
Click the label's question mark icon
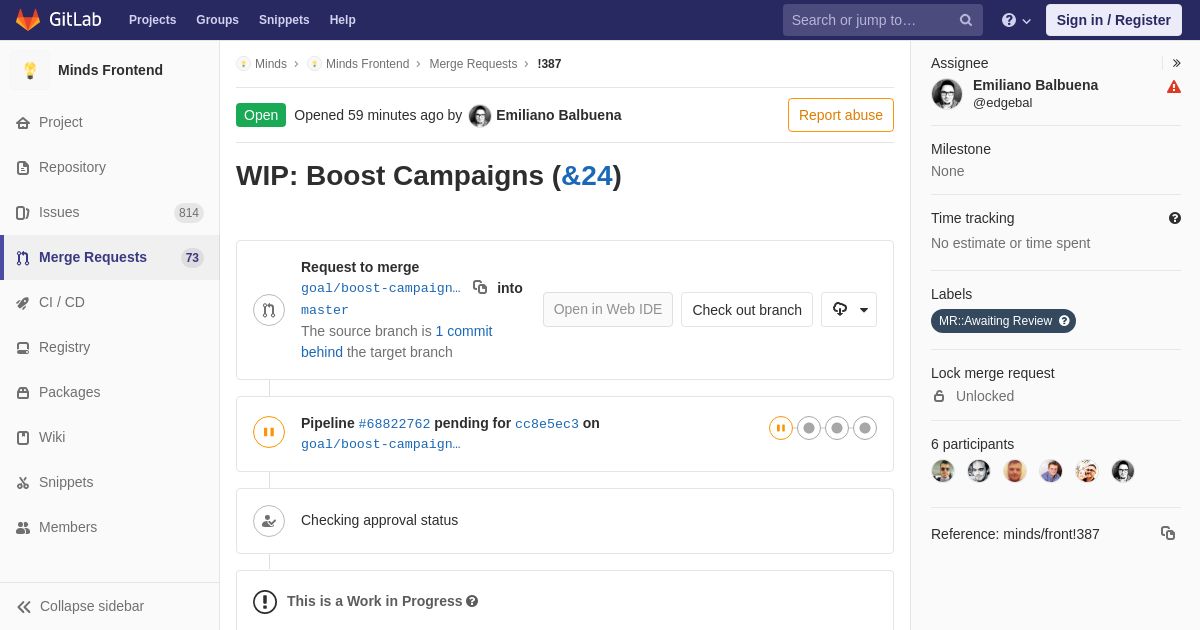click(1065, 321)
